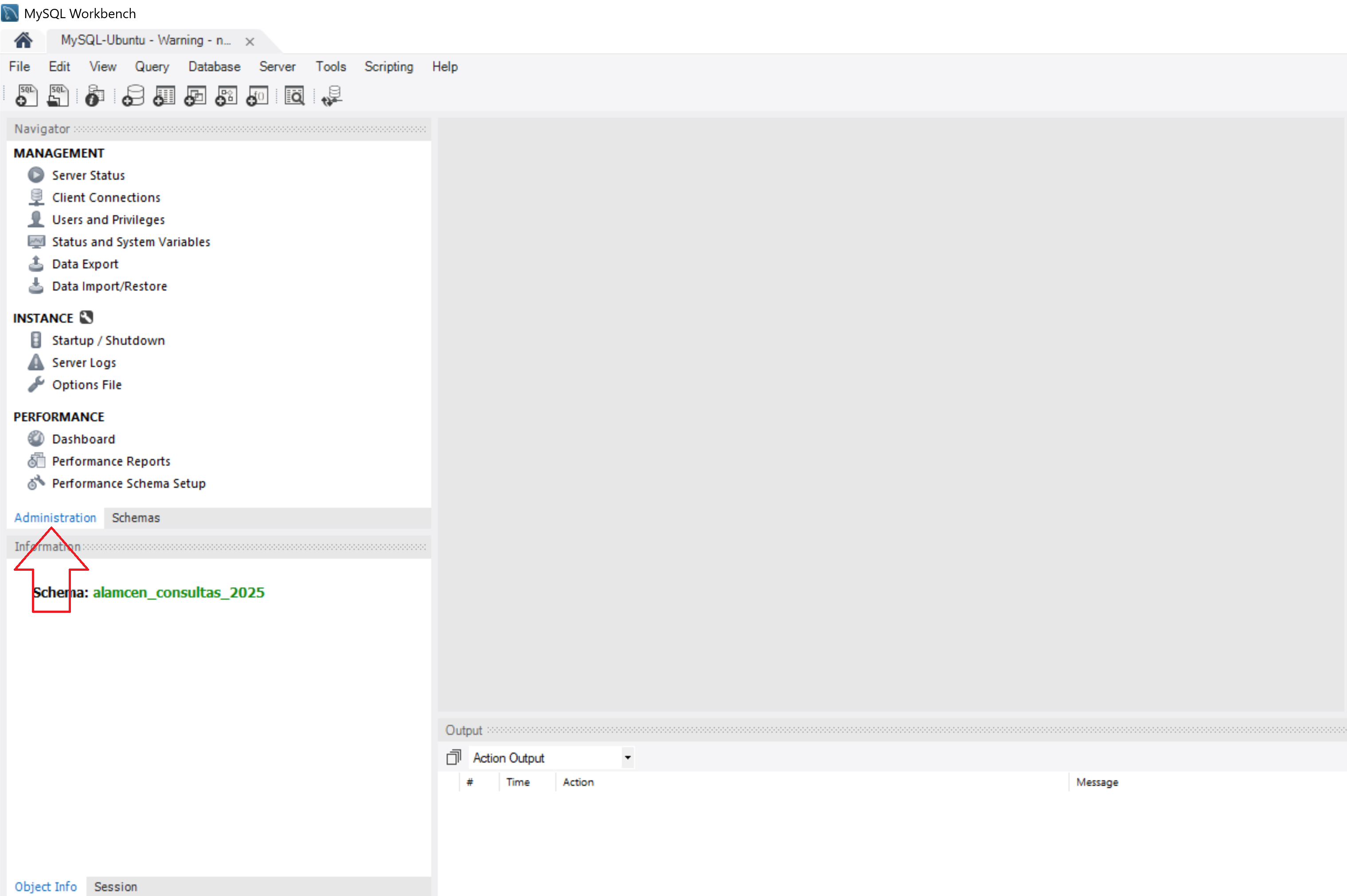1347x896 pixels.
Task: Open Status and System Variables
Action: [x=131, y=242]
